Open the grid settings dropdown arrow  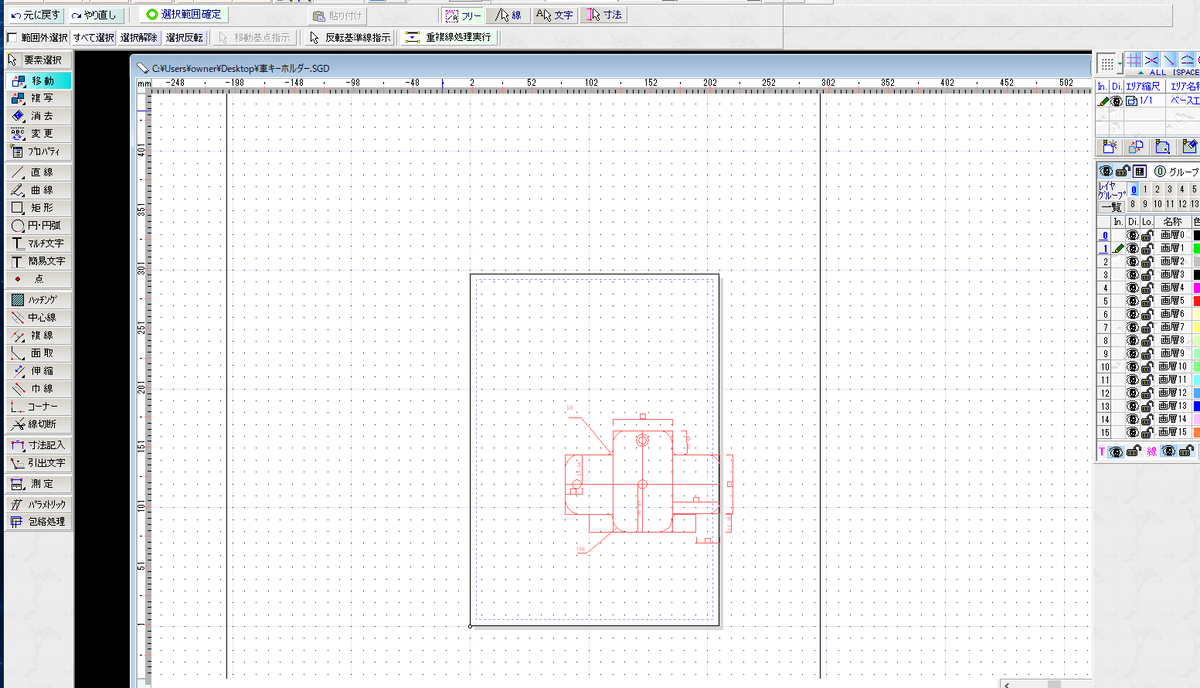pos(1119,64)
